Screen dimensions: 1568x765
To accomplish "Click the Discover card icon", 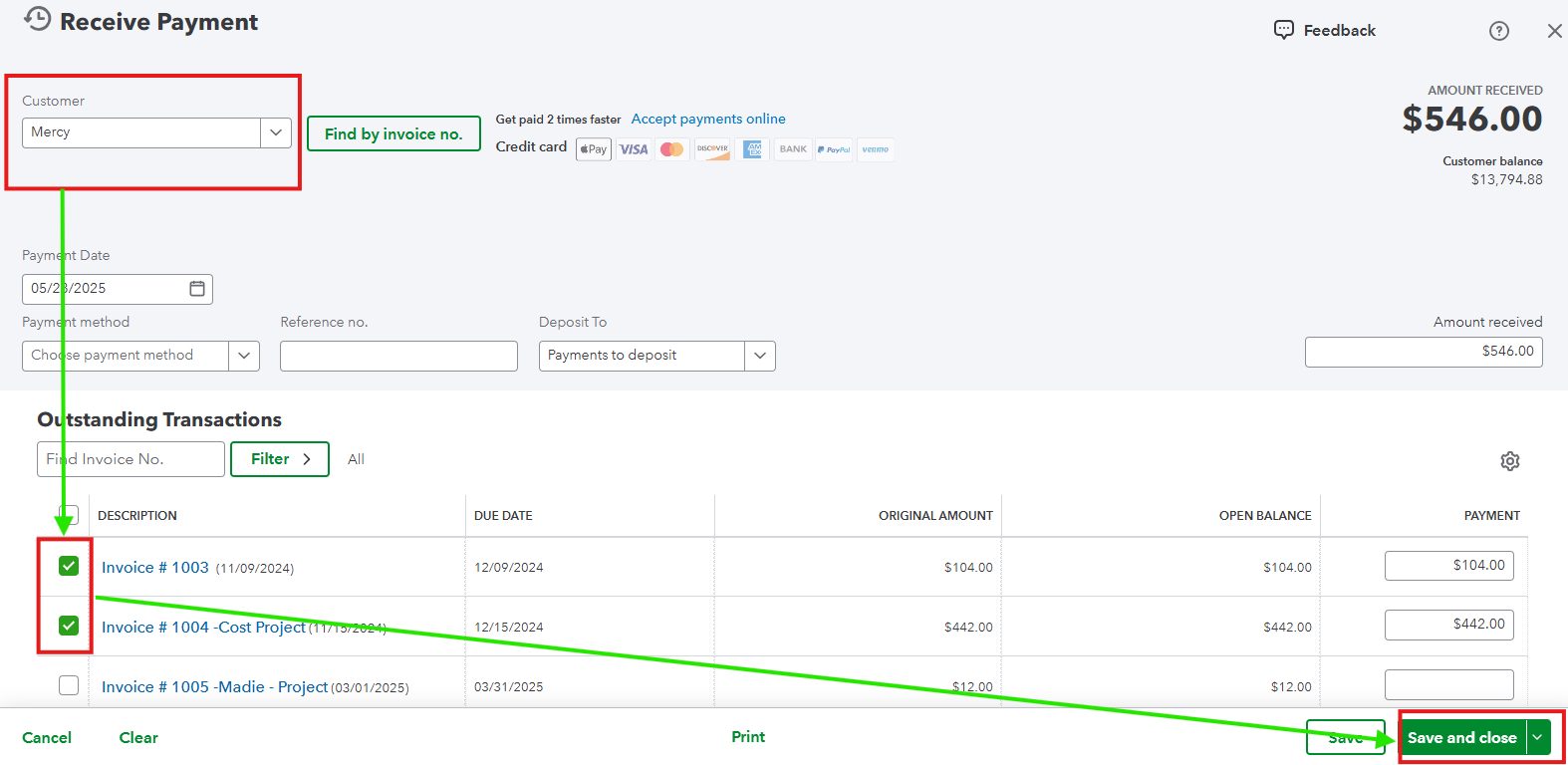I will click(x=712, y=149).
